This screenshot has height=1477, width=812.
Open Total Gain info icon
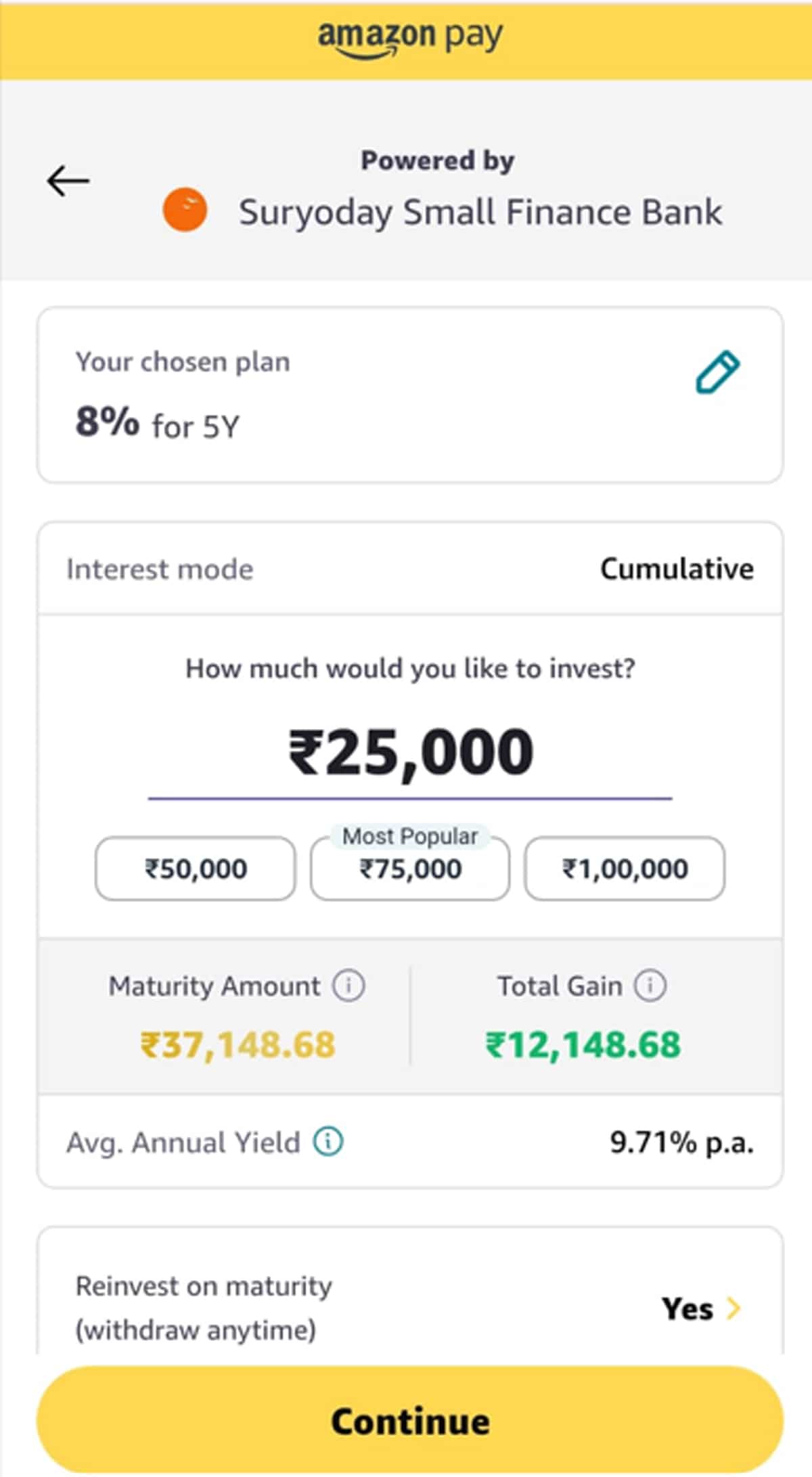point(650,986)
